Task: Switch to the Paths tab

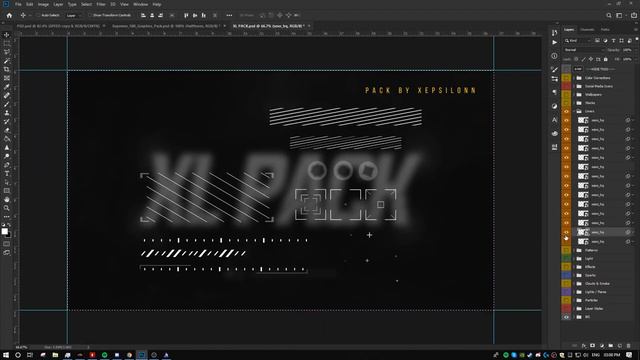Action: click(605, 29)
